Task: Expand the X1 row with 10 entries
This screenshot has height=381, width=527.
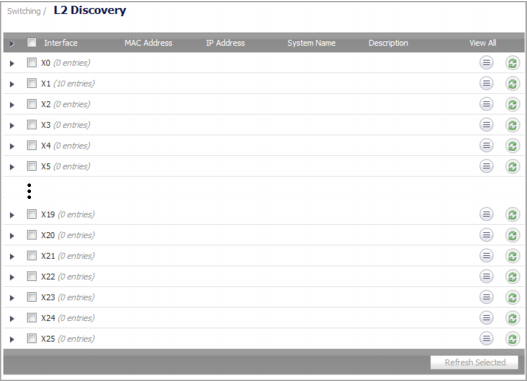Action: coord(12,84)
